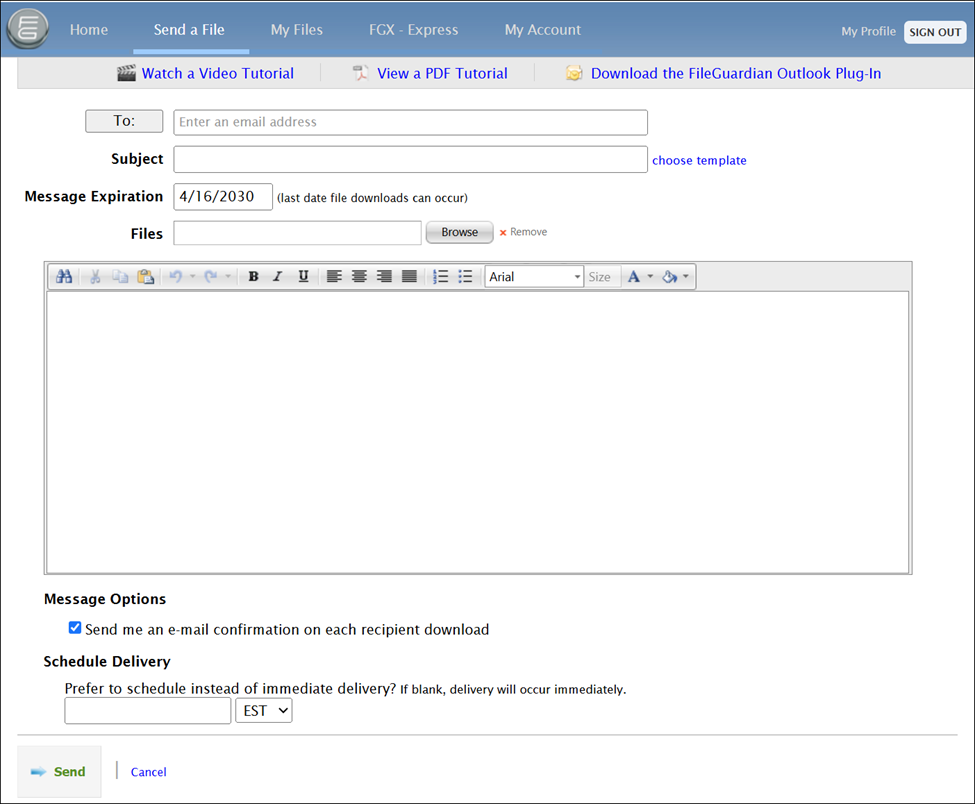Click the font color A icon
This screenshot has height=804, width=975.
coord(634,277)
